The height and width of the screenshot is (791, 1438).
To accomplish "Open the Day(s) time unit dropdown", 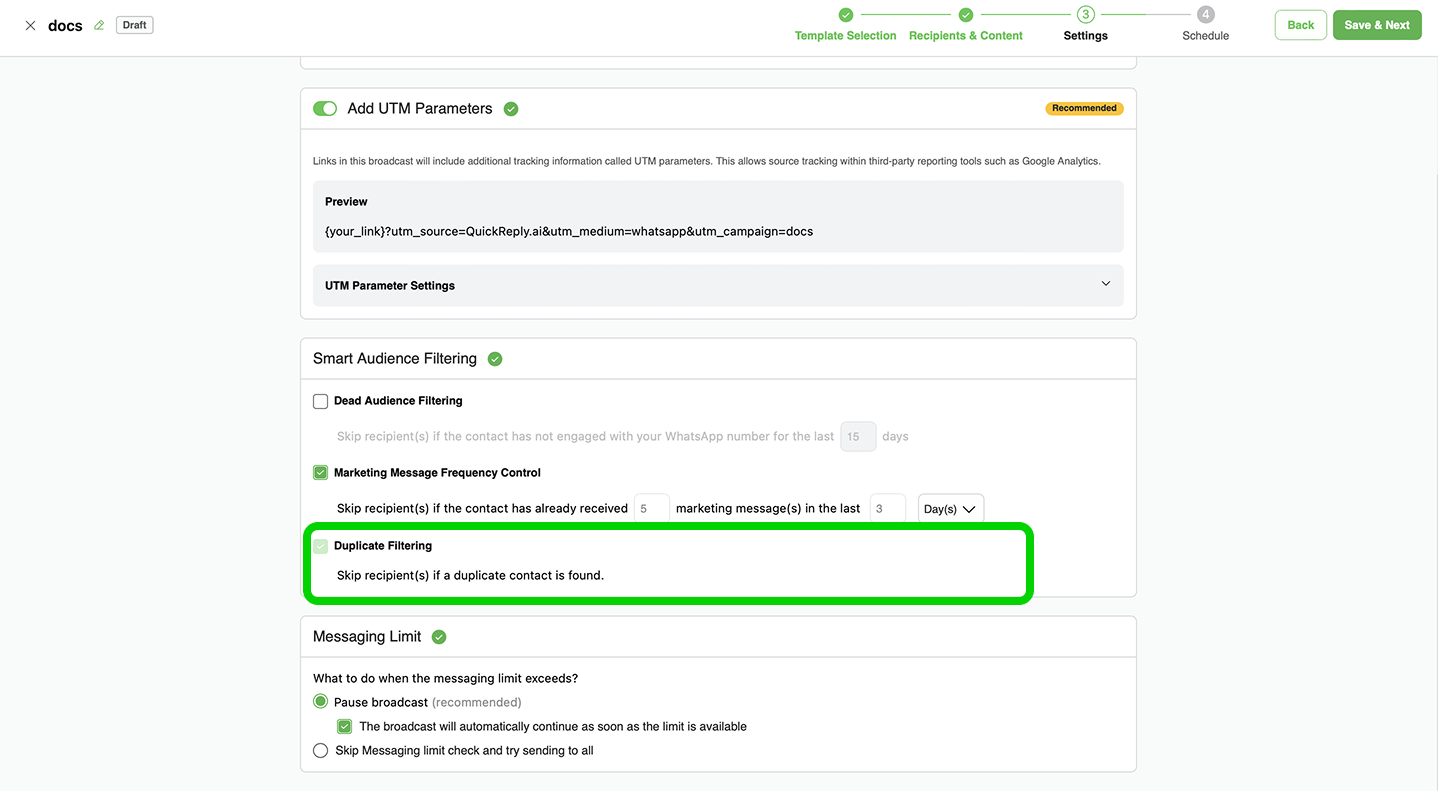I will tap(950, 509).
